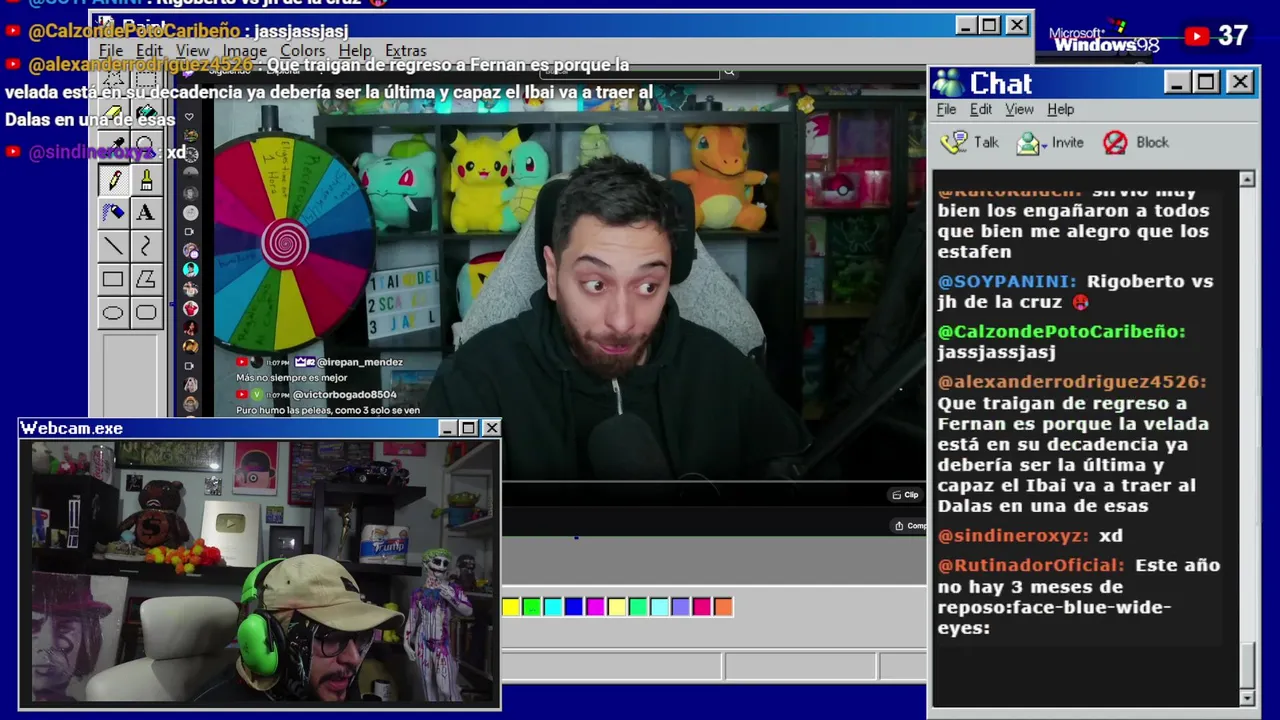
Task: Click the Clip button on the video
Action: [905, 495]
